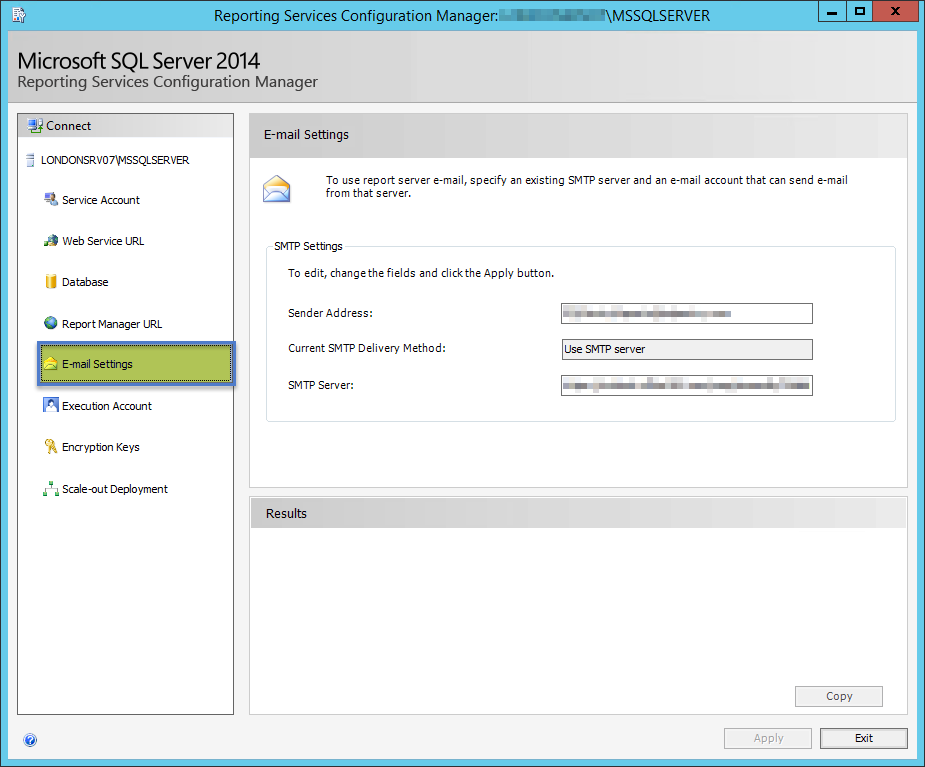This screenshot has height=767, width=925.
Task: Click the SMTP Server input field
Action: click(687, 385)
